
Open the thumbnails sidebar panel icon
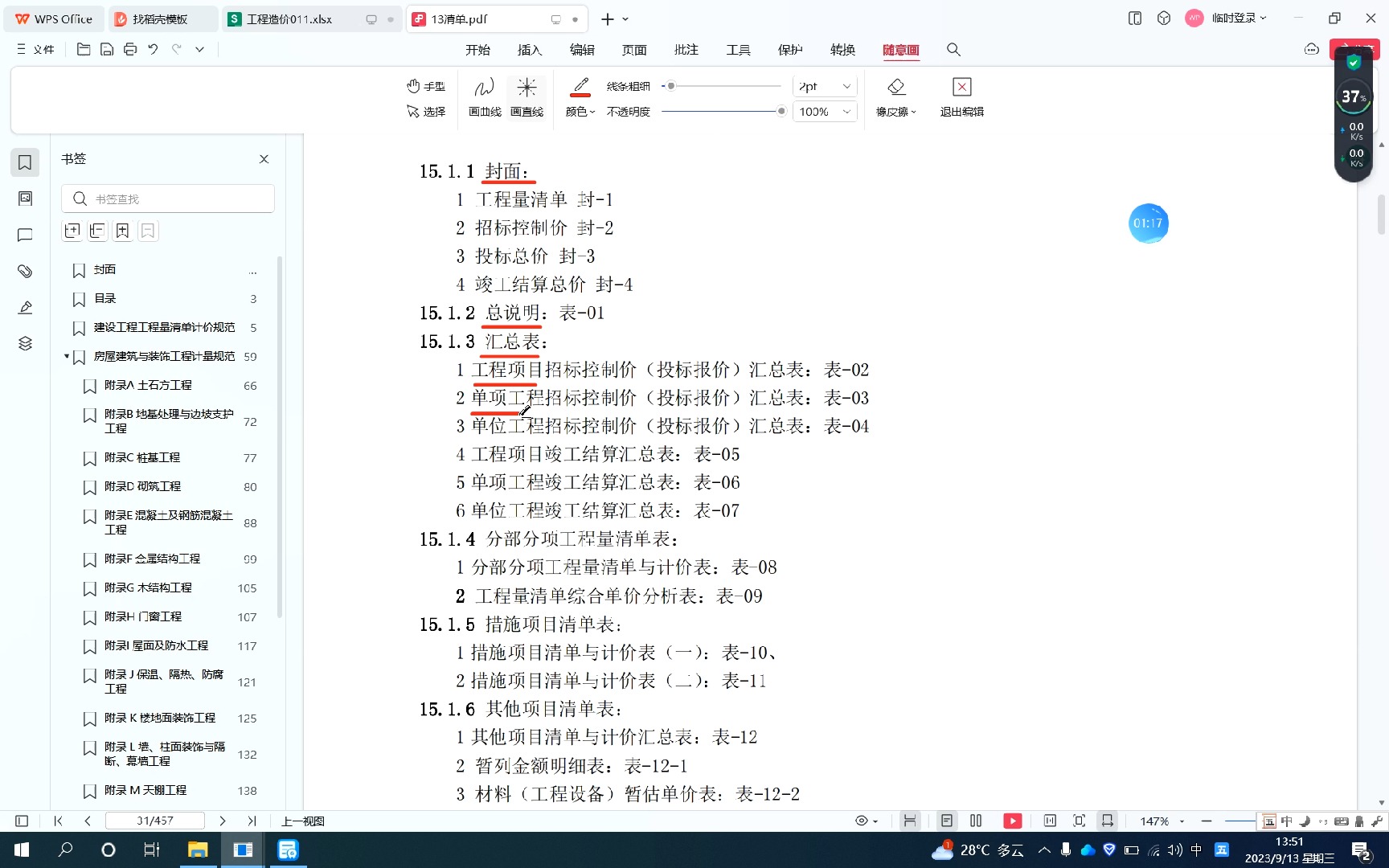25,199
